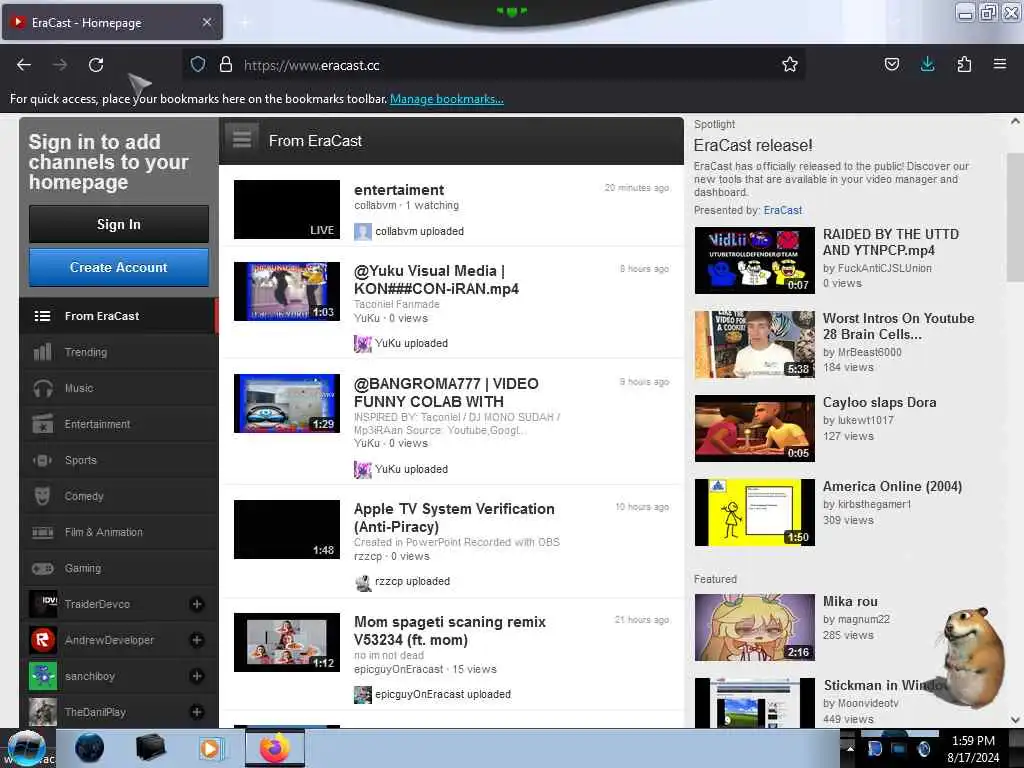Open RAIDED BY THE UTTD thumbnail
The height and width of the screenshot is (768, 1024).
[x=754, y=261]
